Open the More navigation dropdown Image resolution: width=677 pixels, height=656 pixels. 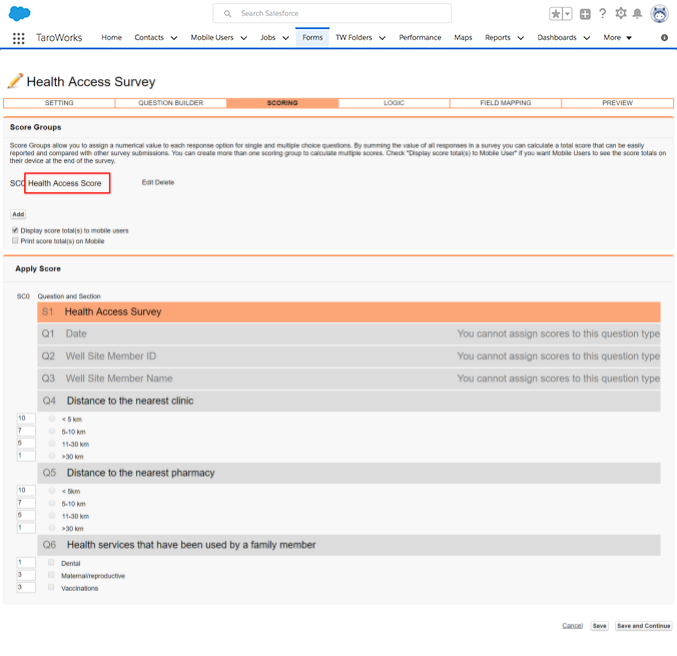pos(617,38)
